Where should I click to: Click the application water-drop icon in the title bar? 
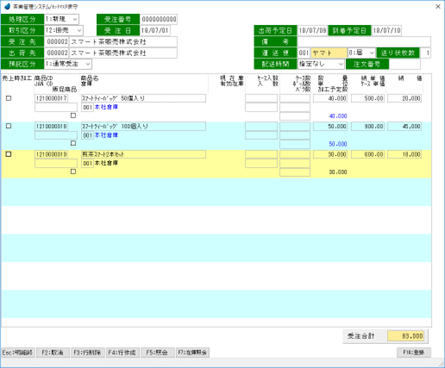click(7, 6)
